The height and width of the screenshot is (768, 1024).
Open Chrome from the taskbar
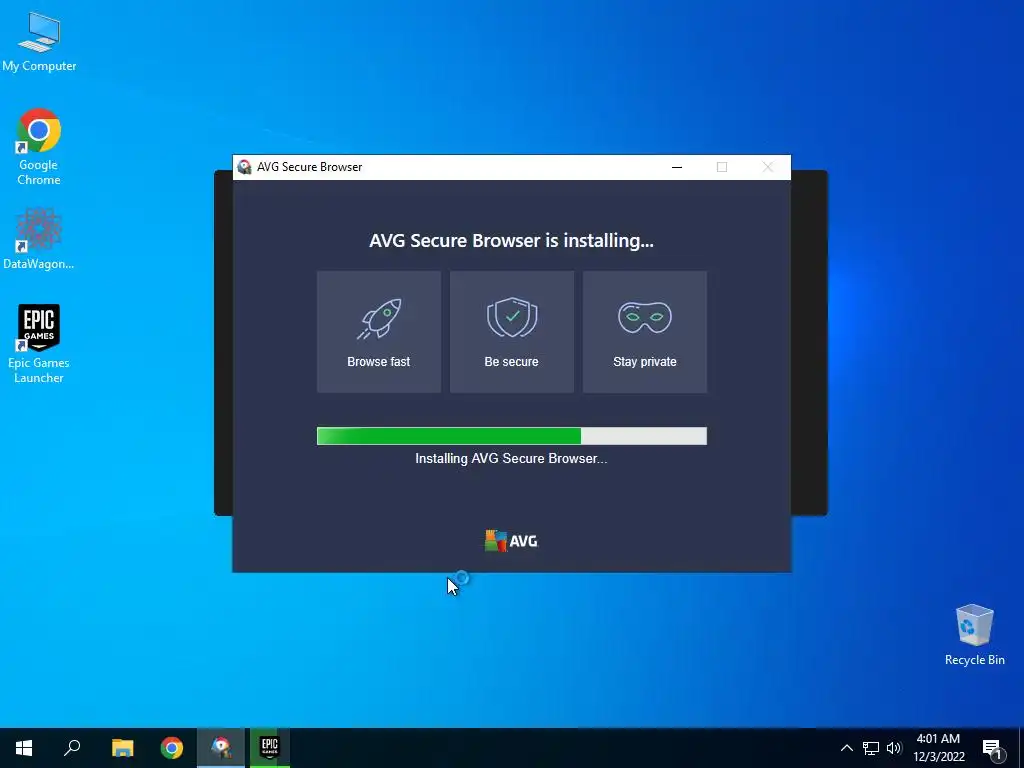click(x=172, y=748)
